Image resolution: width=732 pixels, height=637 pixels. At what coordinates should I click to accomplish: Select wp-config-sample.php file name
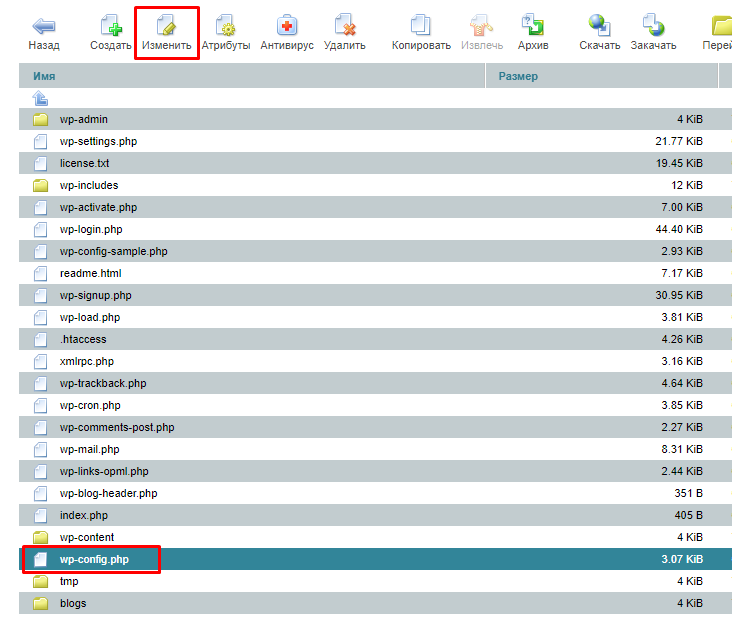(x=113, y=251)
